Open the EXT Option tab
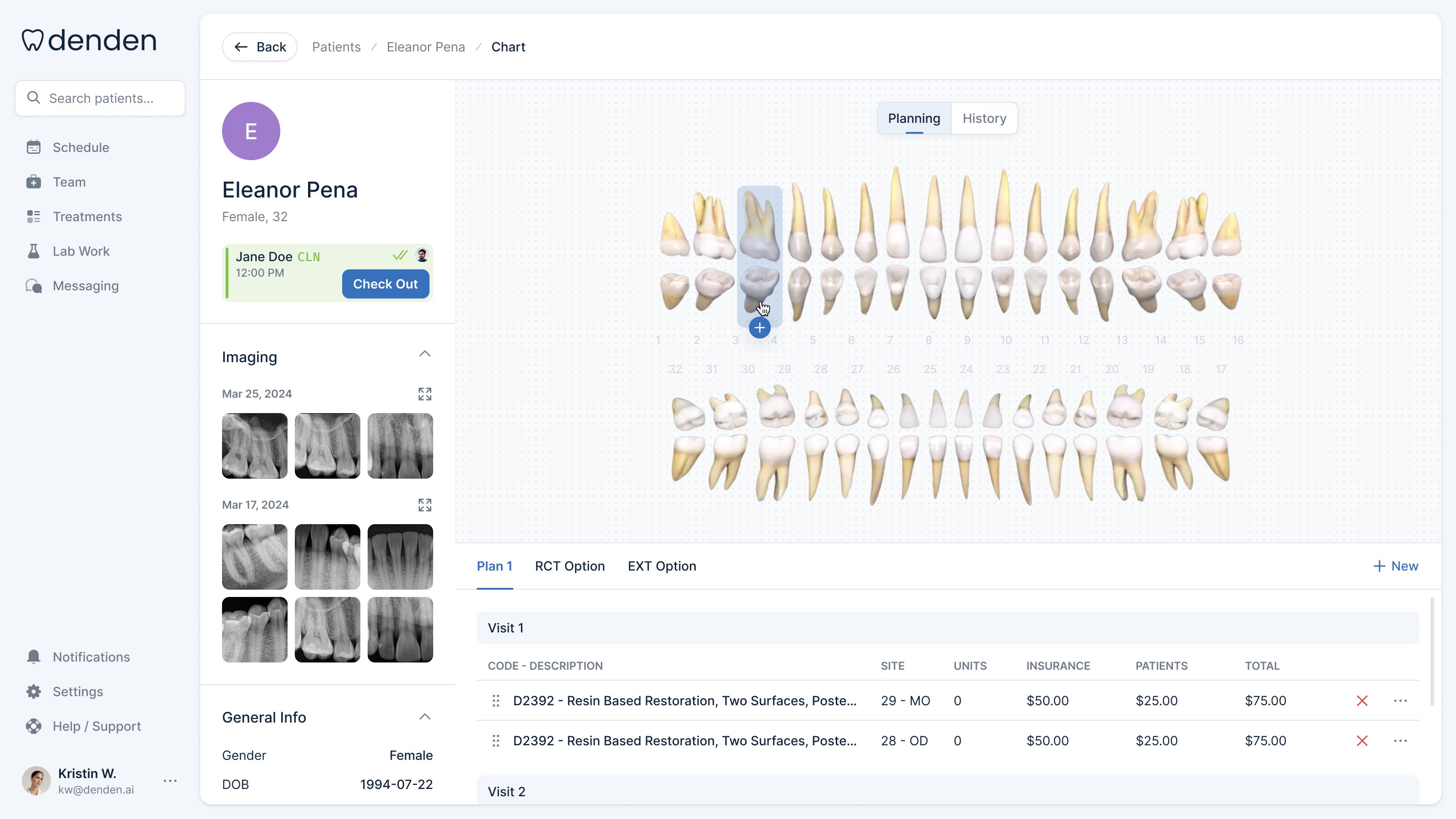The height and width of the screenshot is (819, 1456). pos(661,566)
